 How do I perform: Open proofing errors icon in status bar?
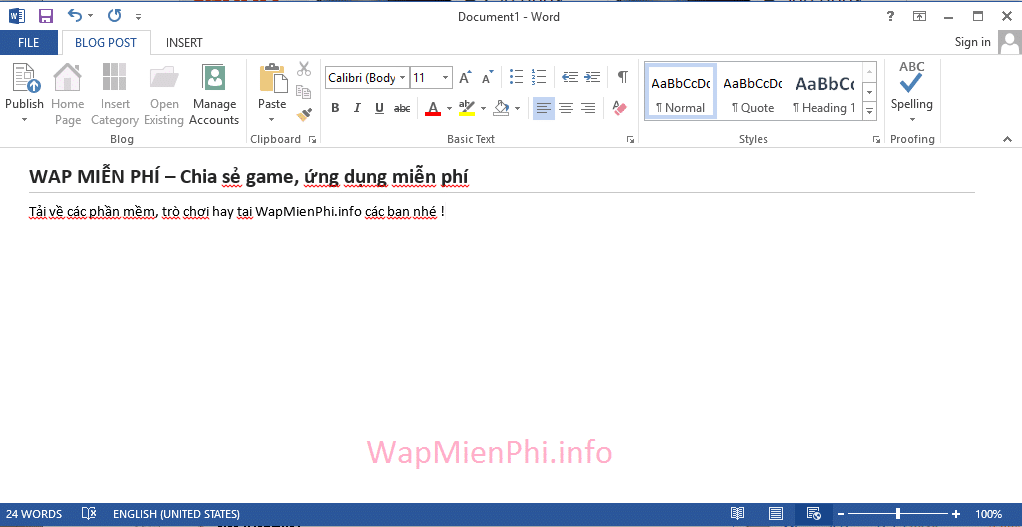[x=89, y=514]
